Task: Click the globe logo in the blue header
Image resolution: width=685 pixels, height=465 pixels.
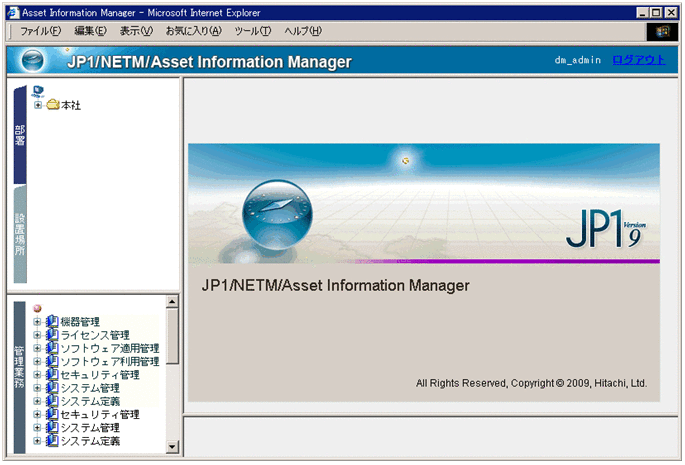Action: (x=33, y=60)
